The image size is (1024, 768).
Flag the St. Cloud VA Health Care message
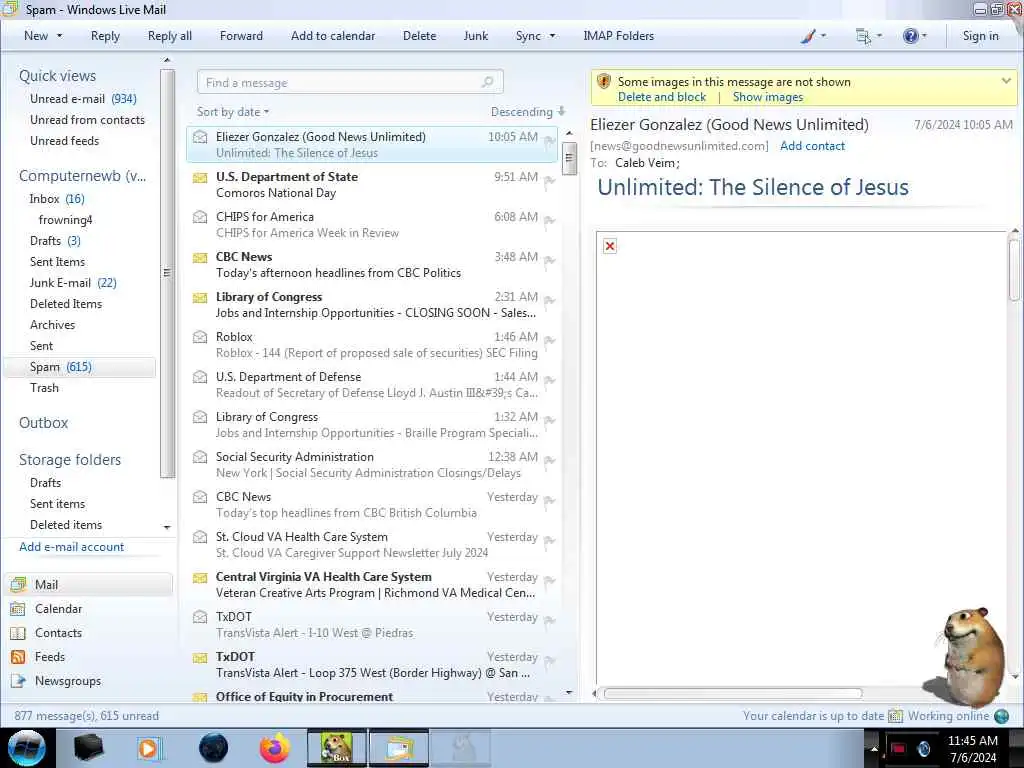549,541
